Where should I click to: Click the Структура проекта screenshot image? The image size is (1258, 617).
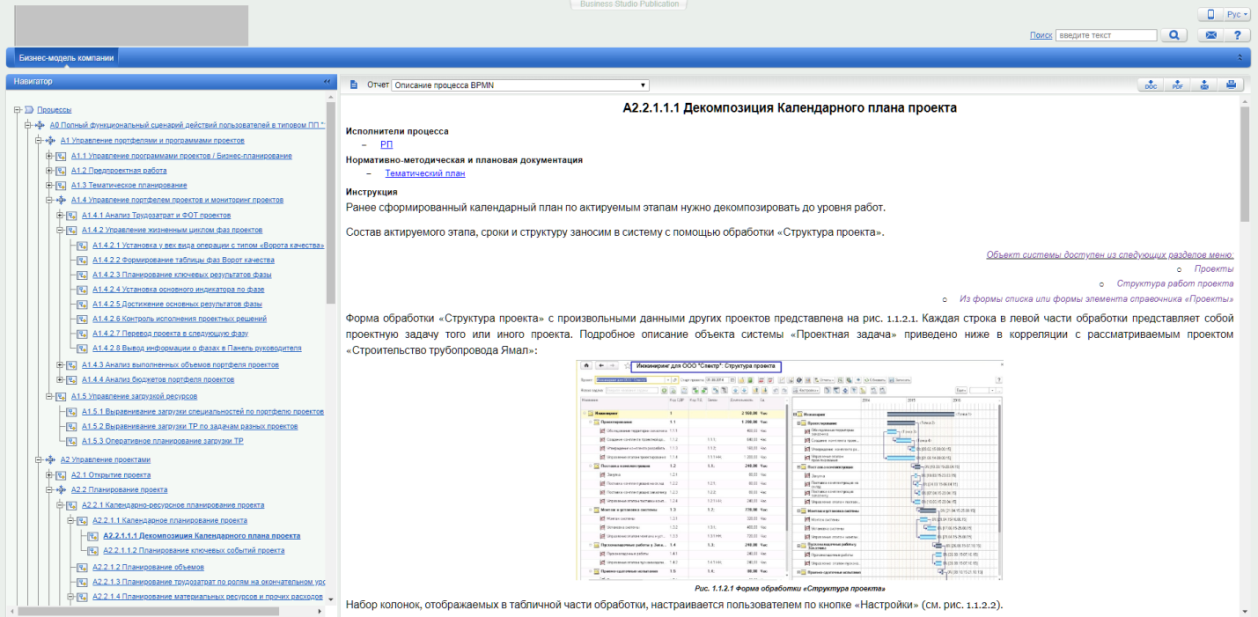point(789,469)
